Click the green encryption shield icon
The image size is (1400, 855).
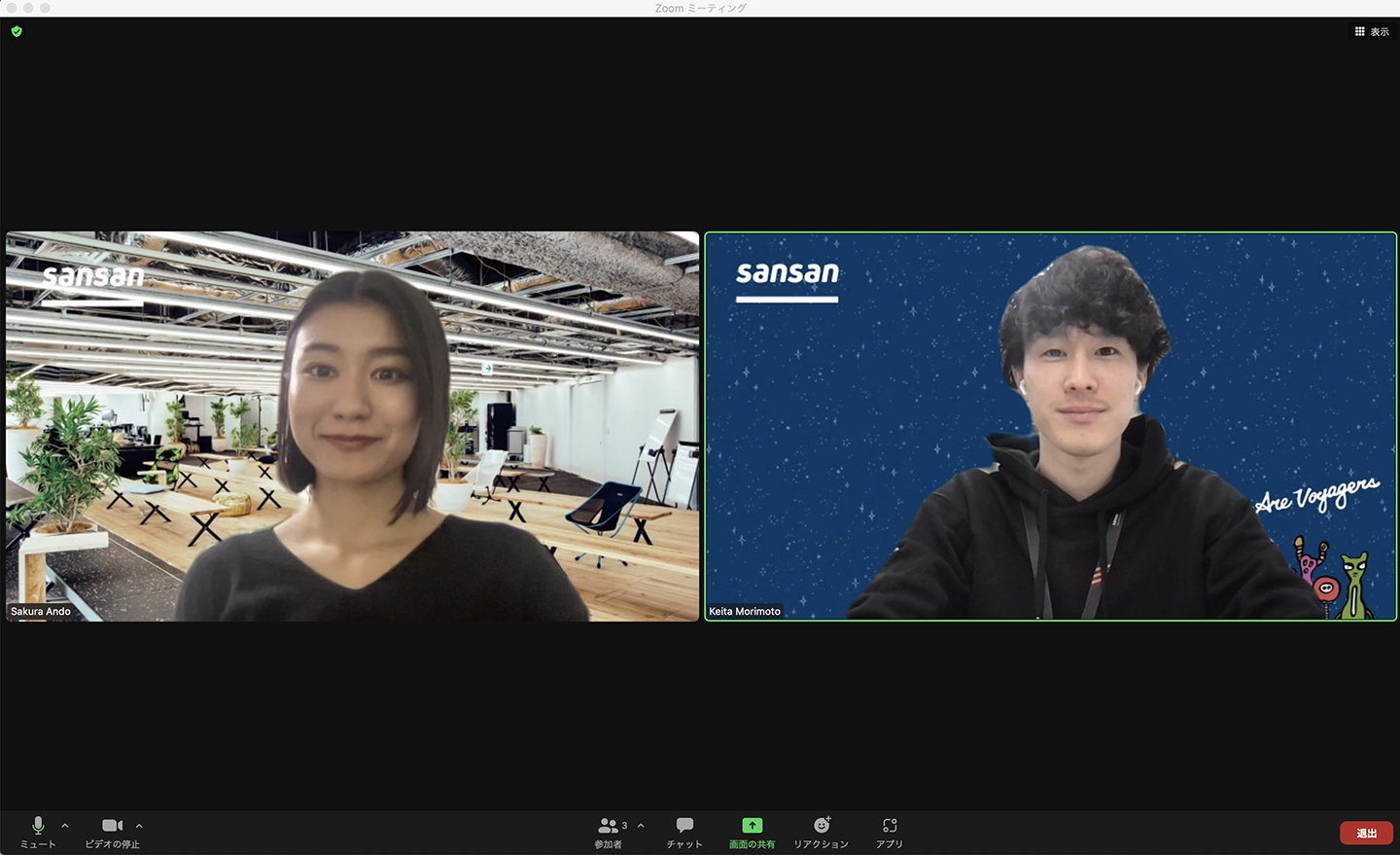tap(17, 32)
